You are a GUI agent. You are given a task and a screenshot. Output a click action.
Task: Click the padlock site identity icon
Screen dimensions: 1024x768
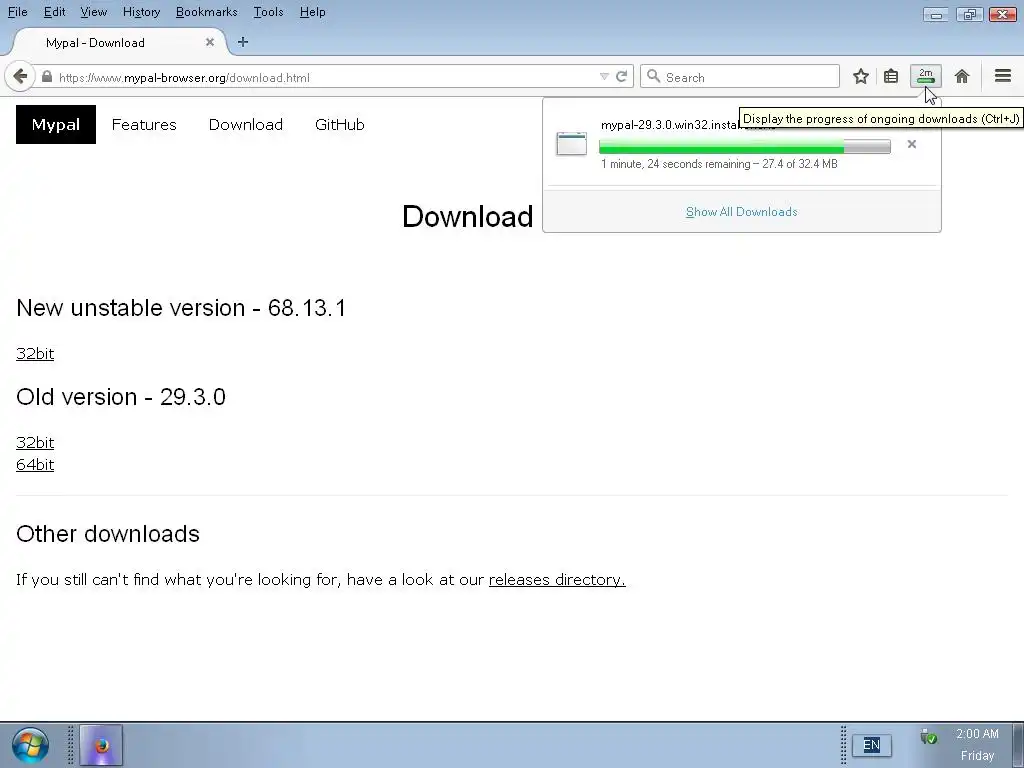coord(46,76)
